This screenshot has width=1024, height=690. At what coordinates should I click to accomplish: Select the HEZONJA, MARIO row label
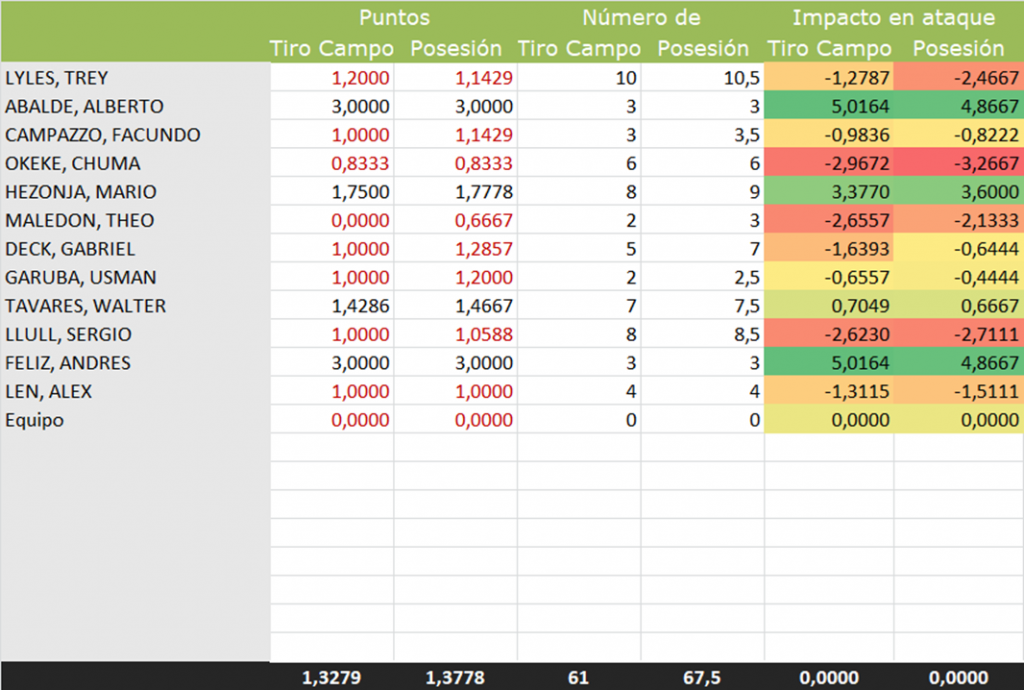pos(81,192)
